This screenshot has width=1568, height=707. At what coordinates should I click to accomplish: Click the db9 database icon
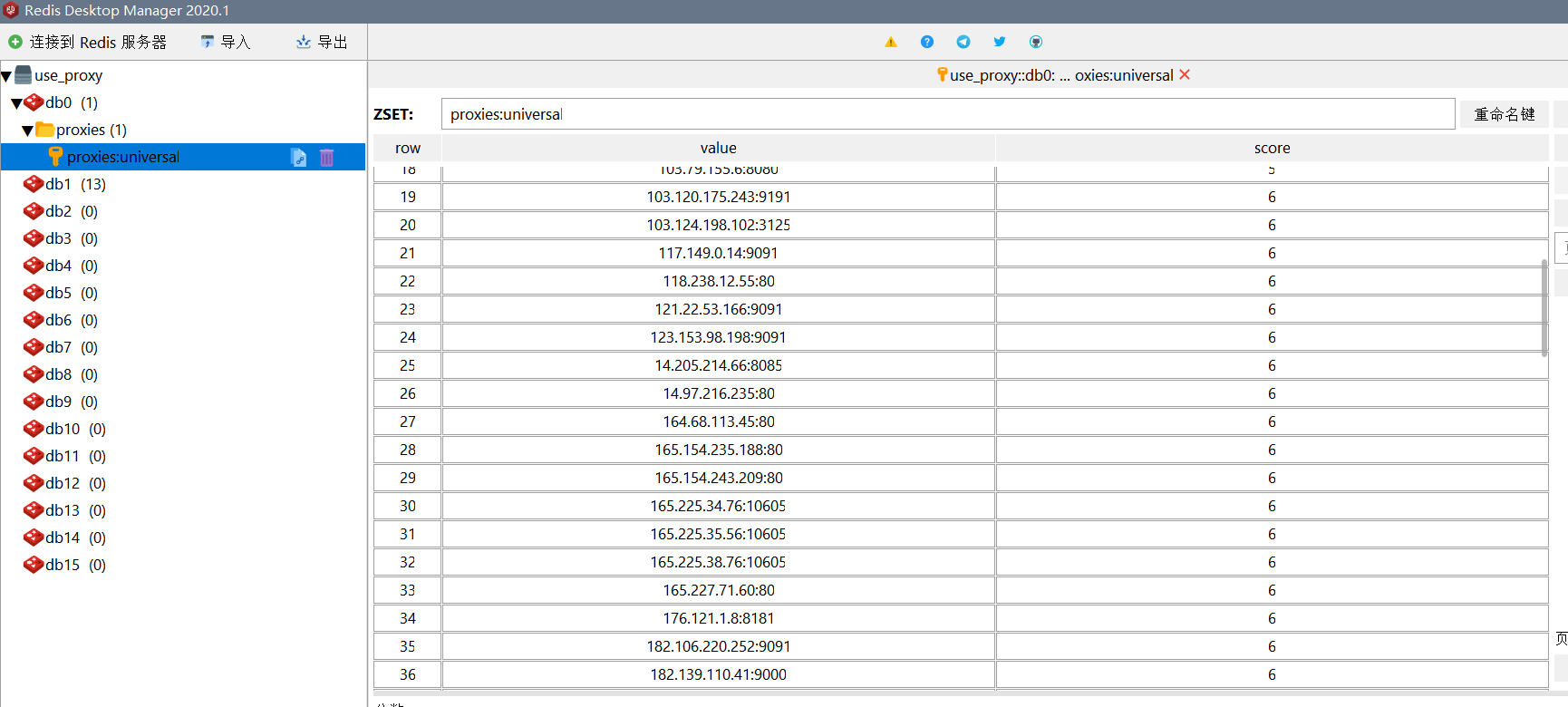pyautogui.click(x=34, y=402)
